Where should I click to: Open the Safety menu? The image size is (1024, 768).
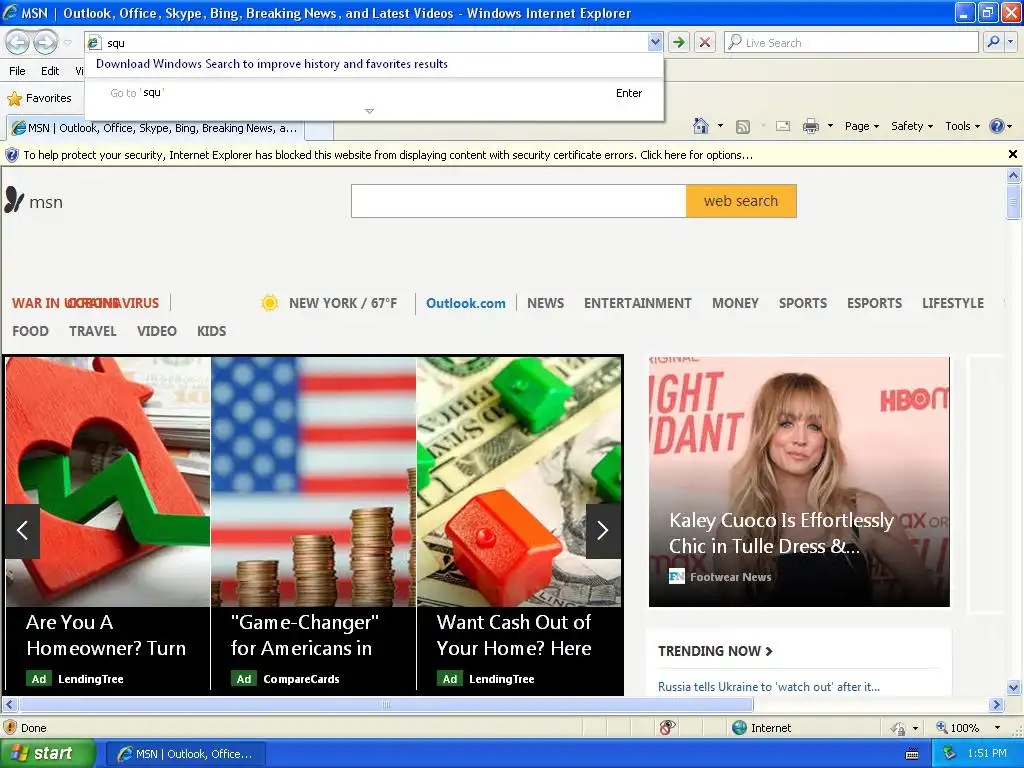pyautogui.click(x=912, y=126)
